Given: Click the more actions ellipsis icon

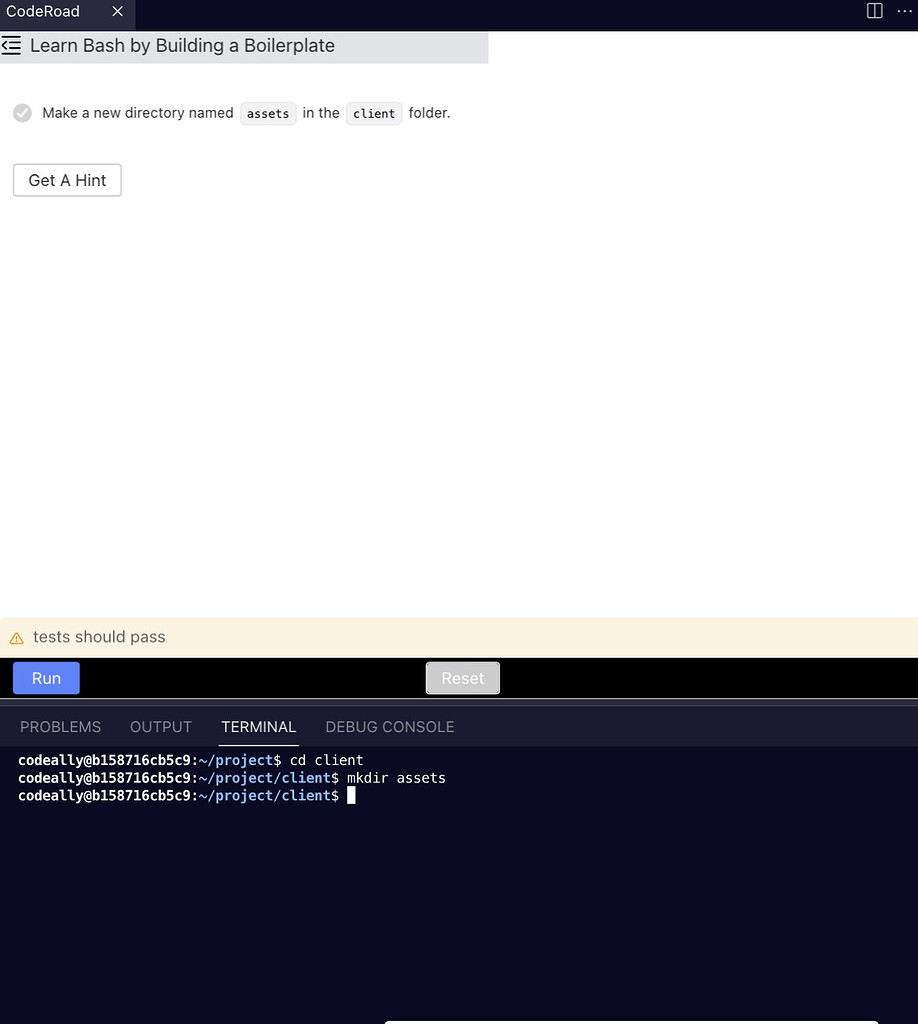Looking at the screenshot, I should (x=904, y=11).
